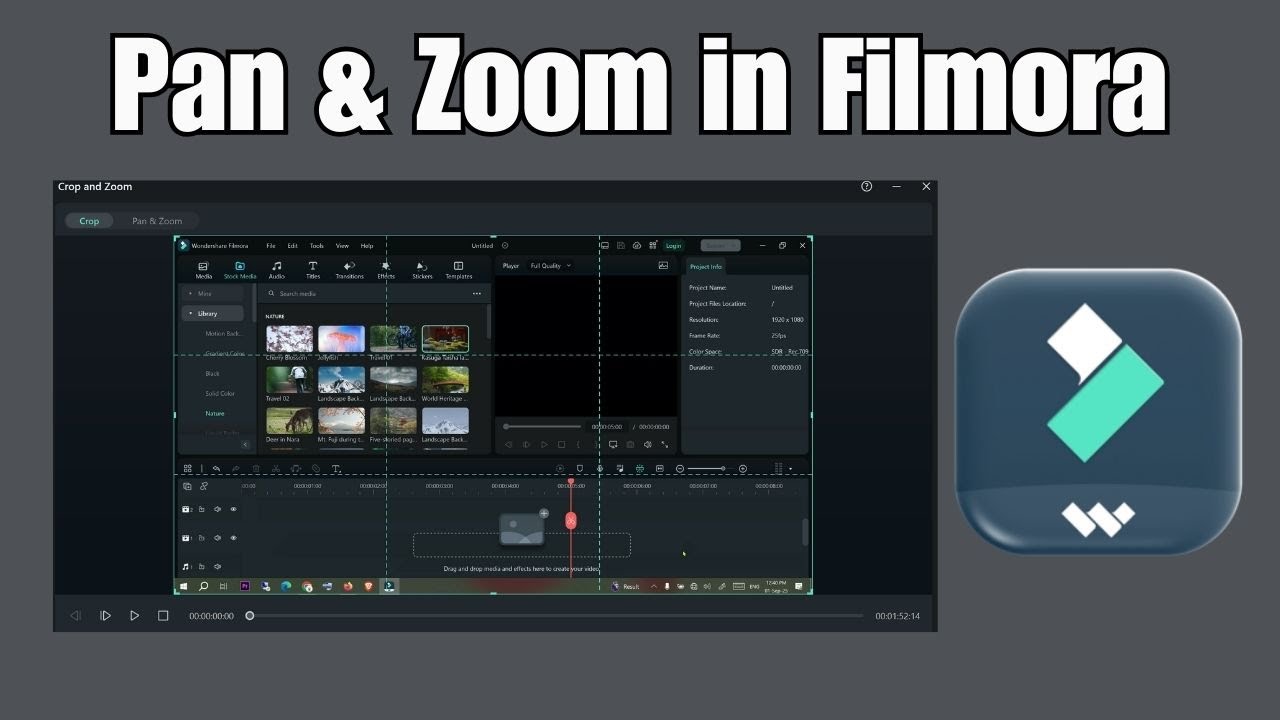Screen dimensions: 1280x720
Task: Click the marker icon on timeline toolbar
Action: click(579, 469)
